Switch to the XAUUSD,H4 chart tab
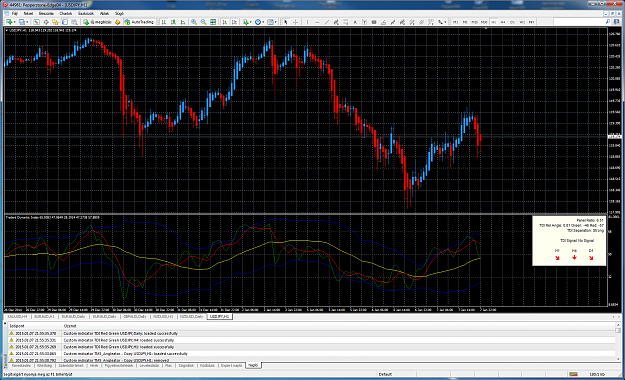This screenshot has height=380, width=625. coord(17,317)
